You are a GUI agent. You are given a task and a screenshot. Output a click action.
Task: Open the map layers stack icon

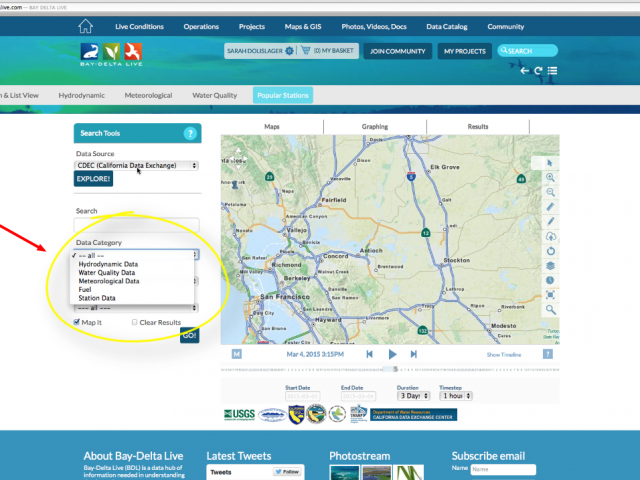550,266
